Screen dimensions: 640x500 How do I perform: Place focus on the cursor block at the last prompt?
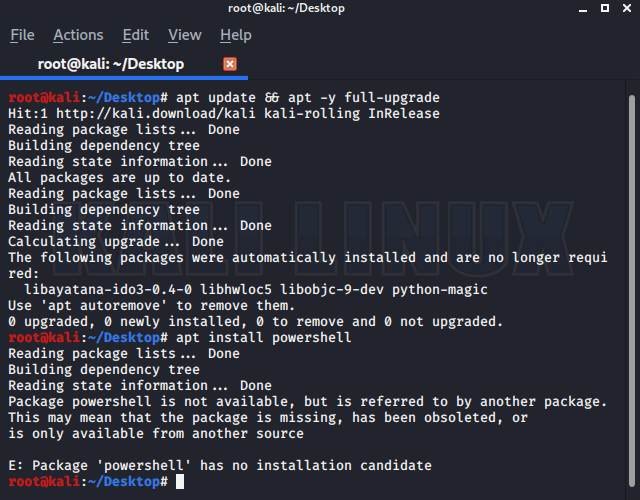click(x=180, y=482)
